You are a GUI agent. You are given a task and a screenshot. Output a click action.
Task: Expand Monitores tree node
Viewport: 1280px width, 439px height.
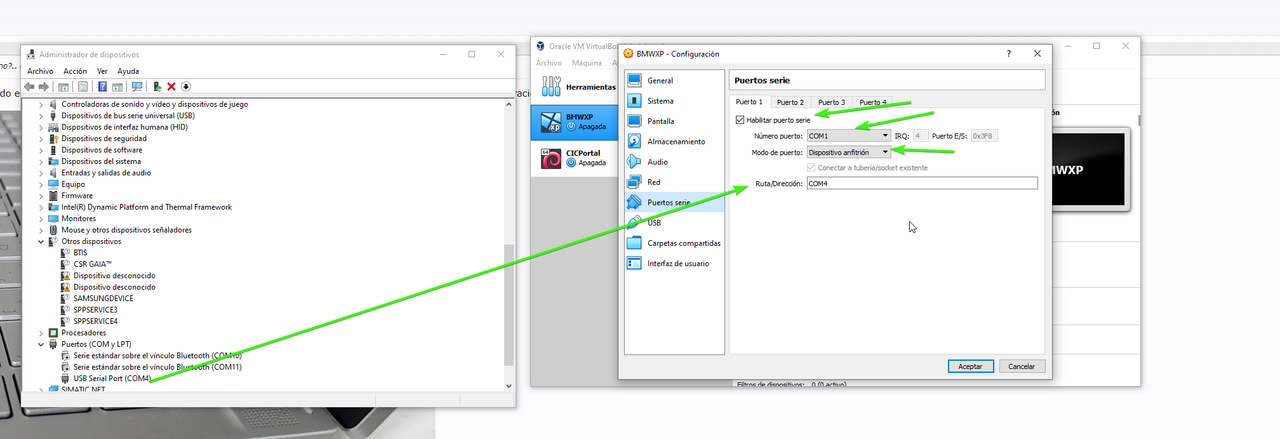click(41, 218)
